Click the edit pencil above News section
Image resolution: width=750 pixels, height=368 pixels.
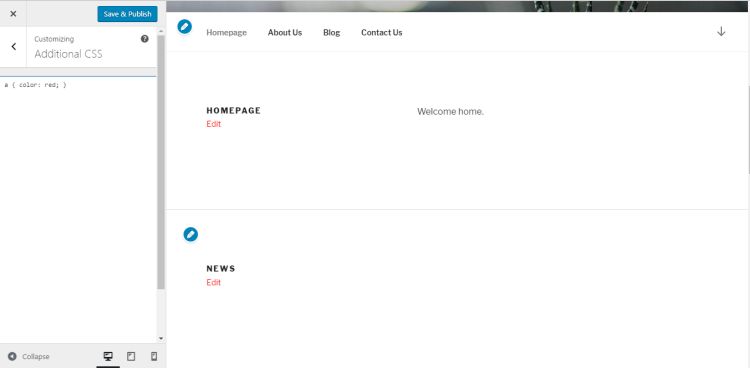(x=190, y=234)
